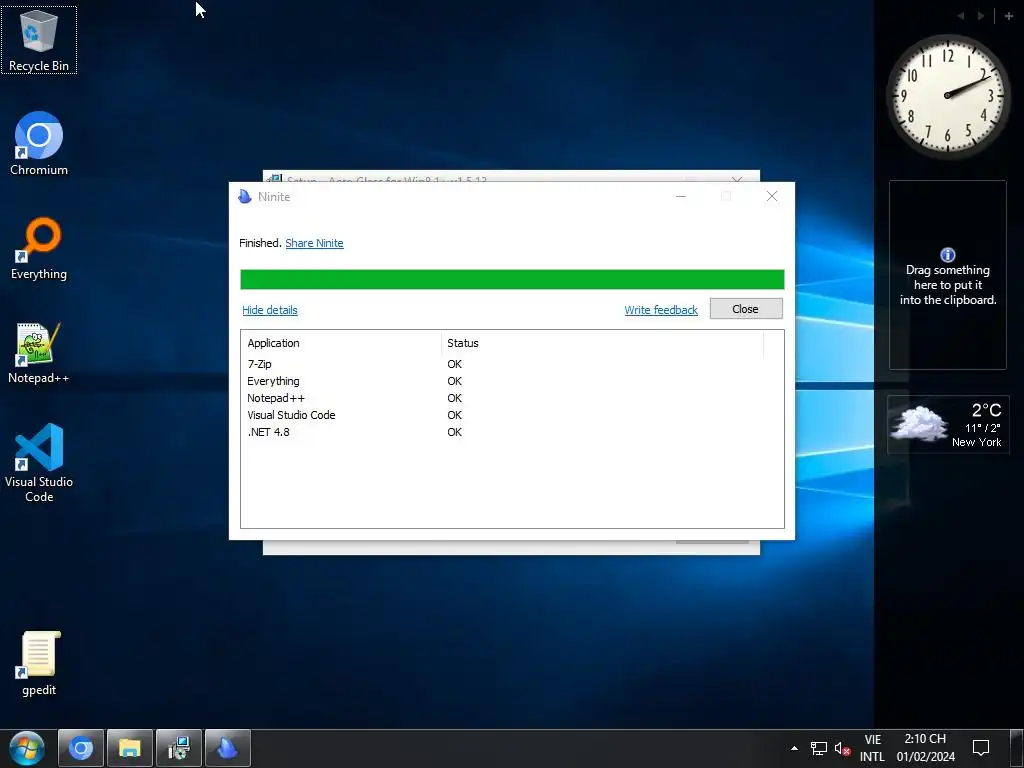Image resolution: width=1024 pixels, height=768 pixels.
Task: Click the VIE INTL language indicator
Action: (x=872, y=748)
